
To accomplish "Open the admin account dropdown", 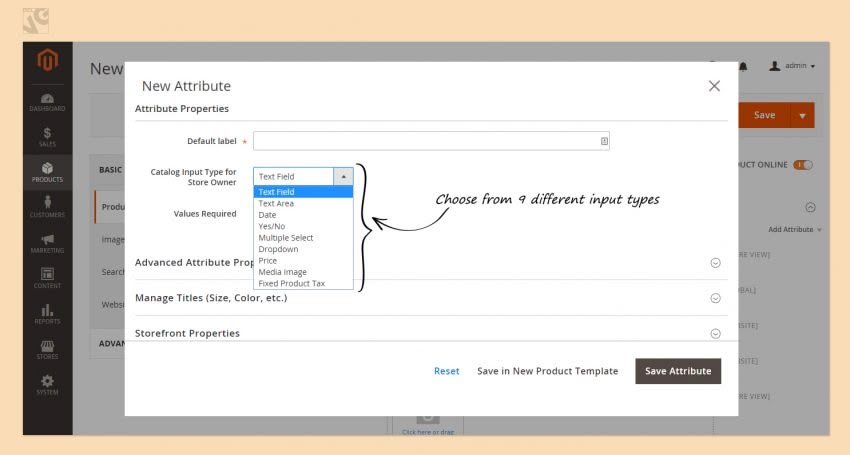I will (792, 66).
